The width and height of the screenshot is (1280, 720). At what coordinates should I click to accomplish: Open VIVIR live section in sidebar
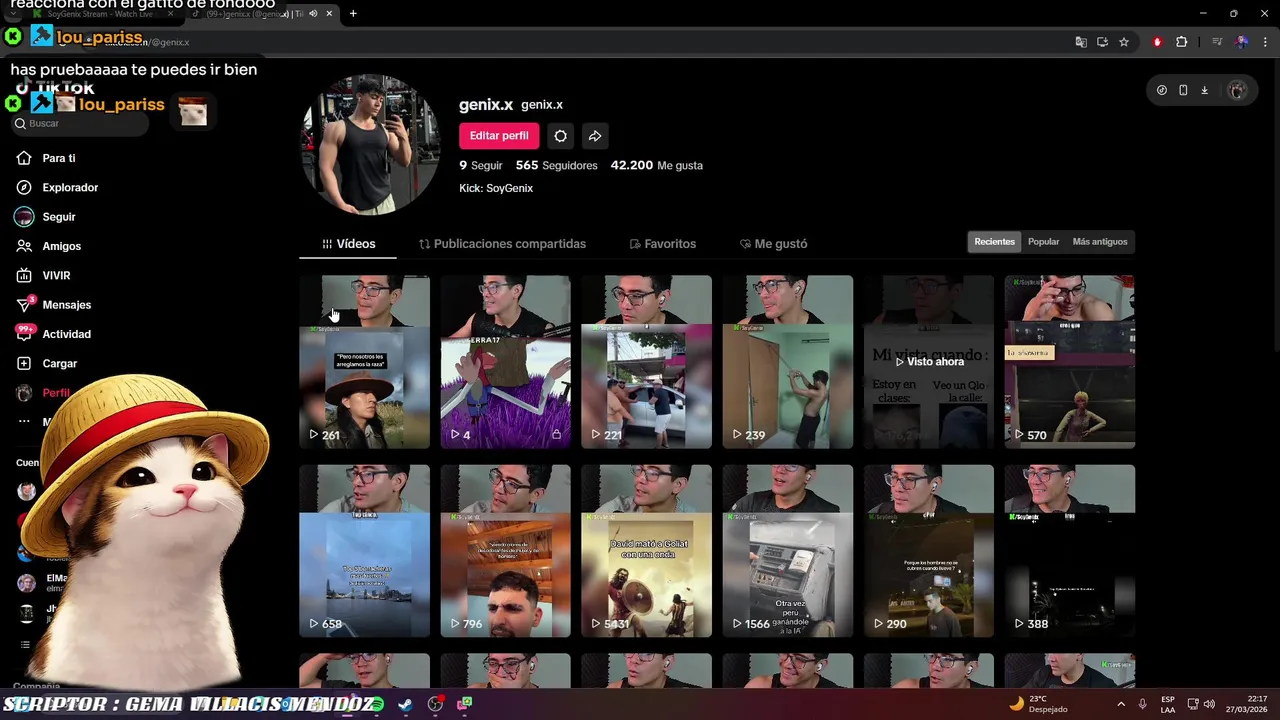[x=56, y=275]
